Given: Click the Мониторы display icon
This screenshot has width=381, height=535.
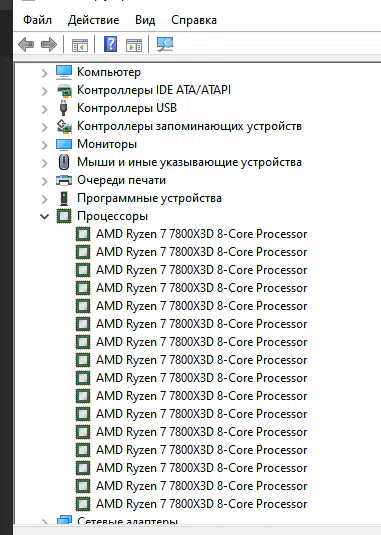Looking at the screenshot, I should point(64,144).
